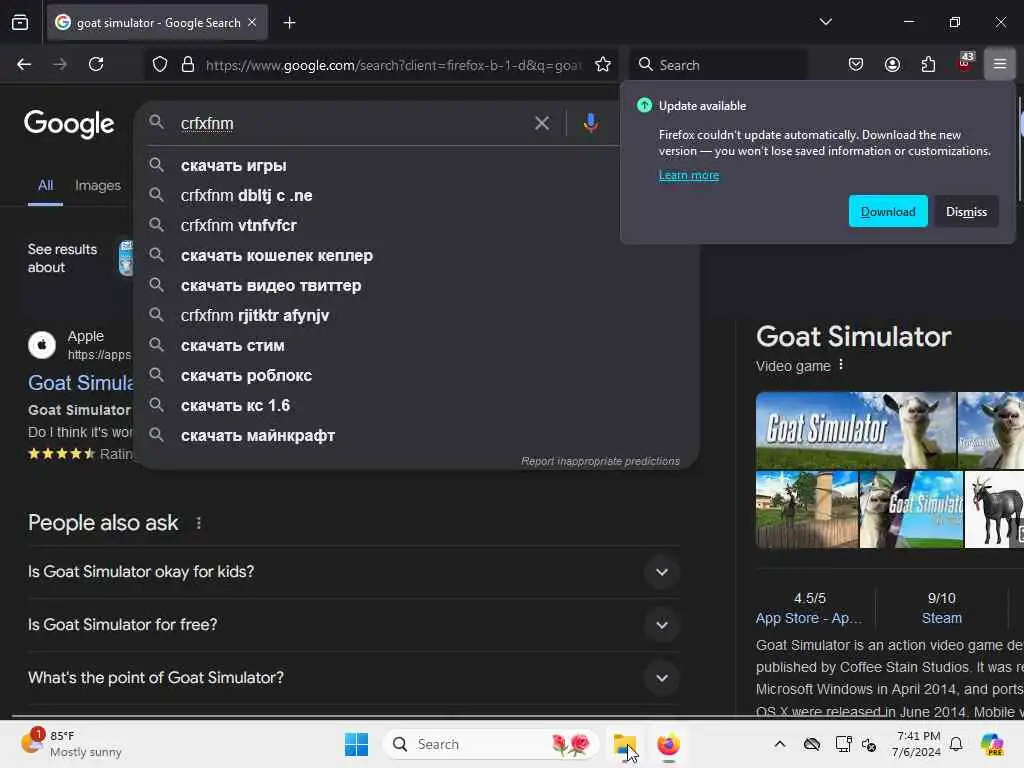
Task: Click Learn more in the update notification
Action: [x=688, y=175]
